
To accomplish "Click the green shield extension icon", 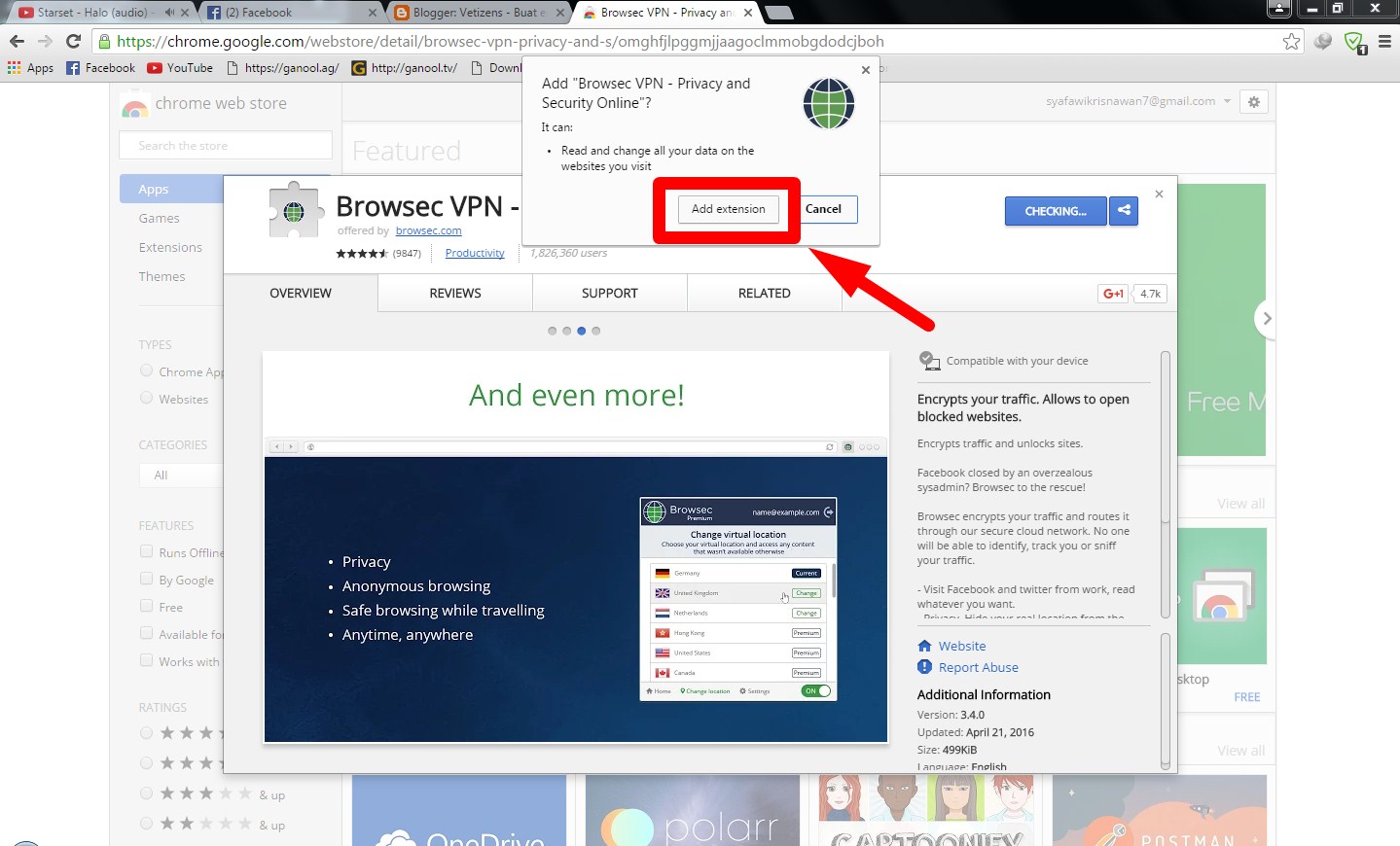I will pos(1354,42).
